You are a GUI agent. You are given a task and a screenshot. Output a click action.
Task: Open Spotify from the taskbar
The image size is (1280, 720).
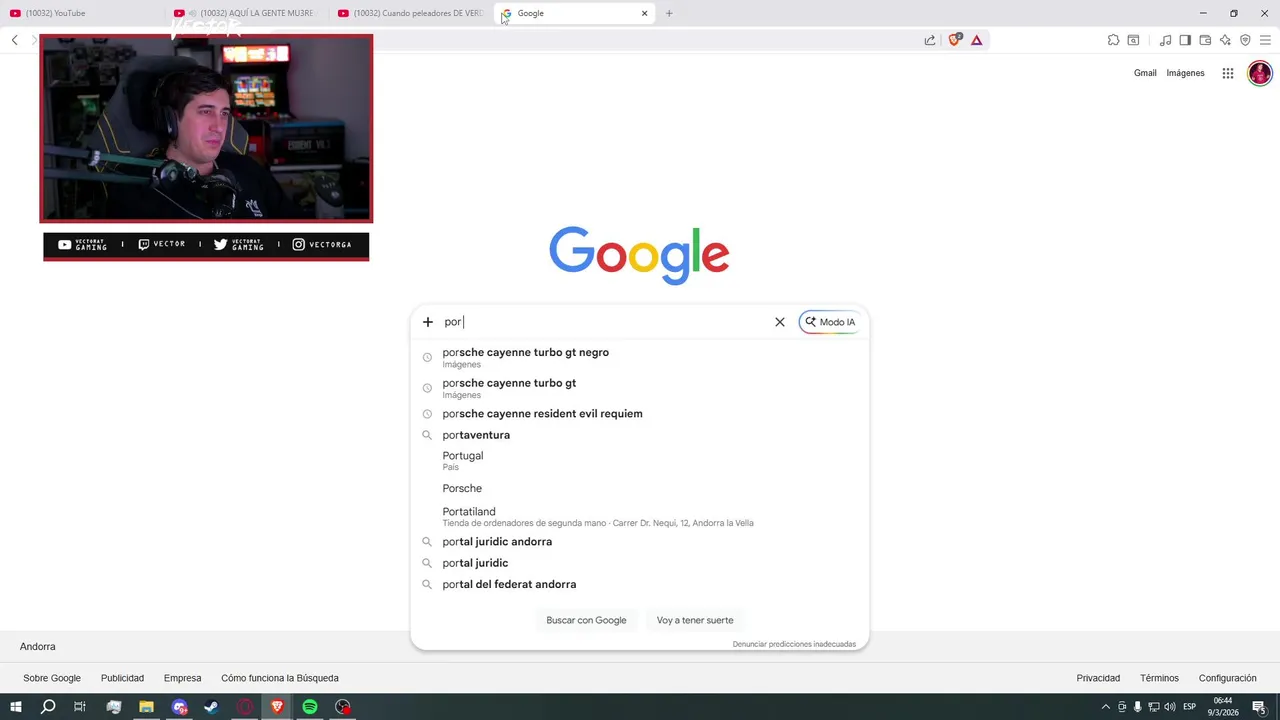pyautogui.click(x=310, y=707)
